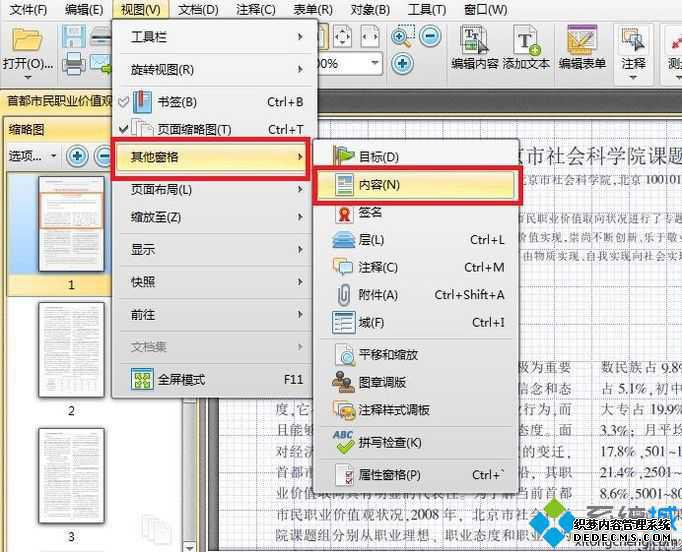Screen dimensions: 682x552
Task: Click the marquee zoom magnifier icon
Action: point(402,36)
